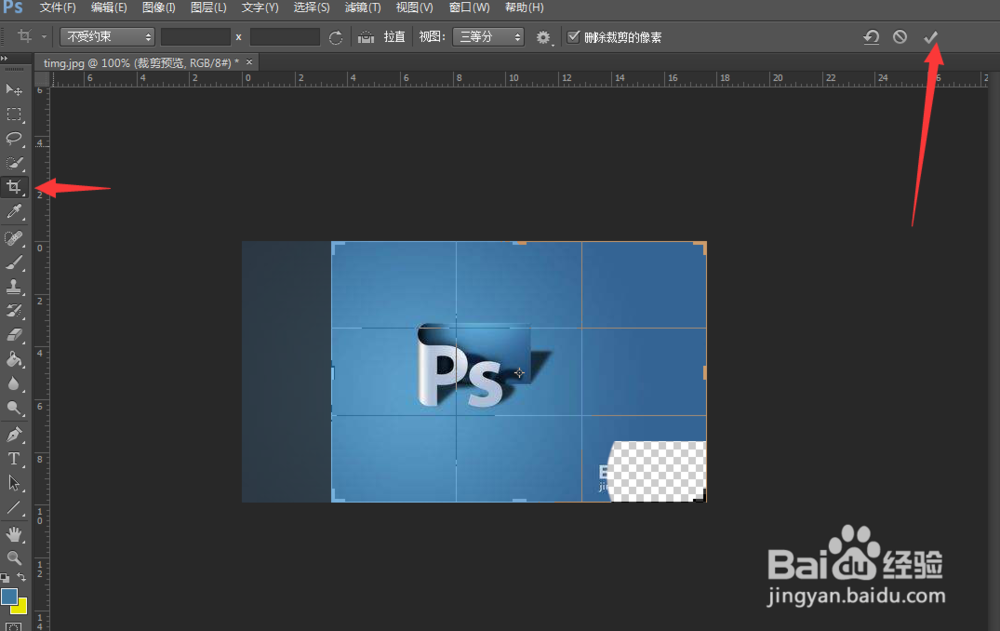Reset the crop box with the options bar reset arrow
This screenshot has width=1000, height=631.
(871, 37)
